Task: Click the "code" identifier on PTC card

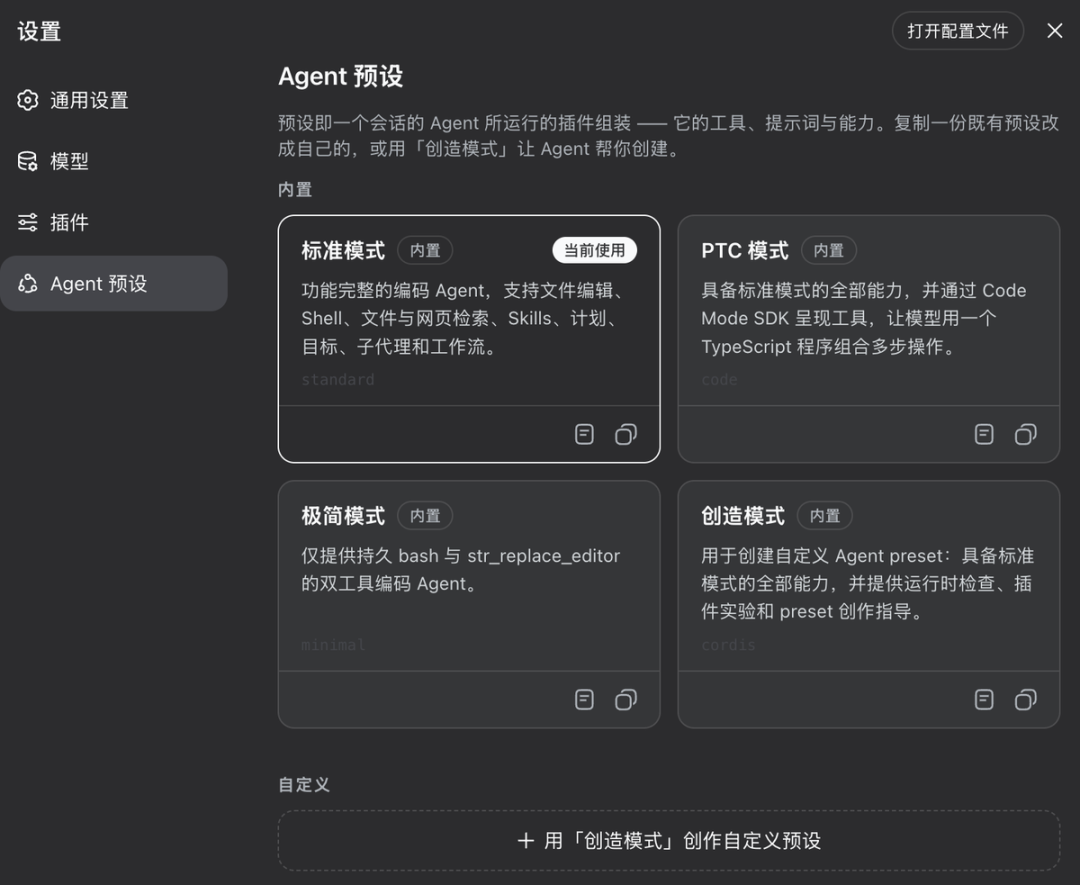Action: (x=719, y=379)
